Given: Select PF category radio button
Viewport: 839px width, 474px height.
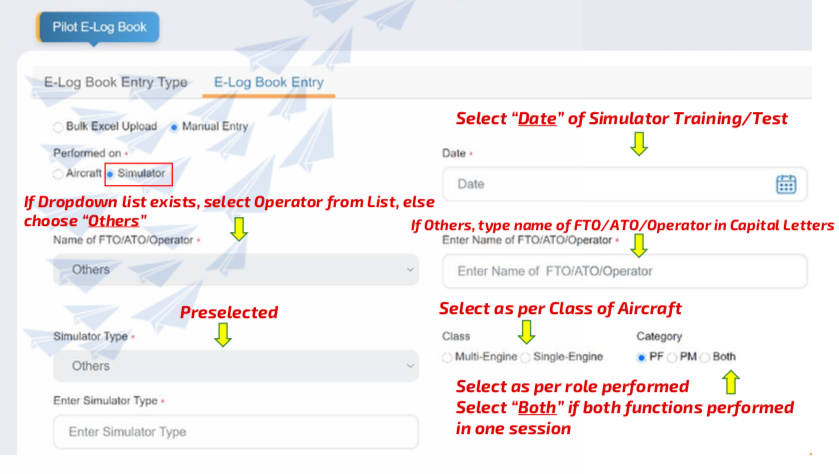Looking at the screenshot, I should click(641, 357).
